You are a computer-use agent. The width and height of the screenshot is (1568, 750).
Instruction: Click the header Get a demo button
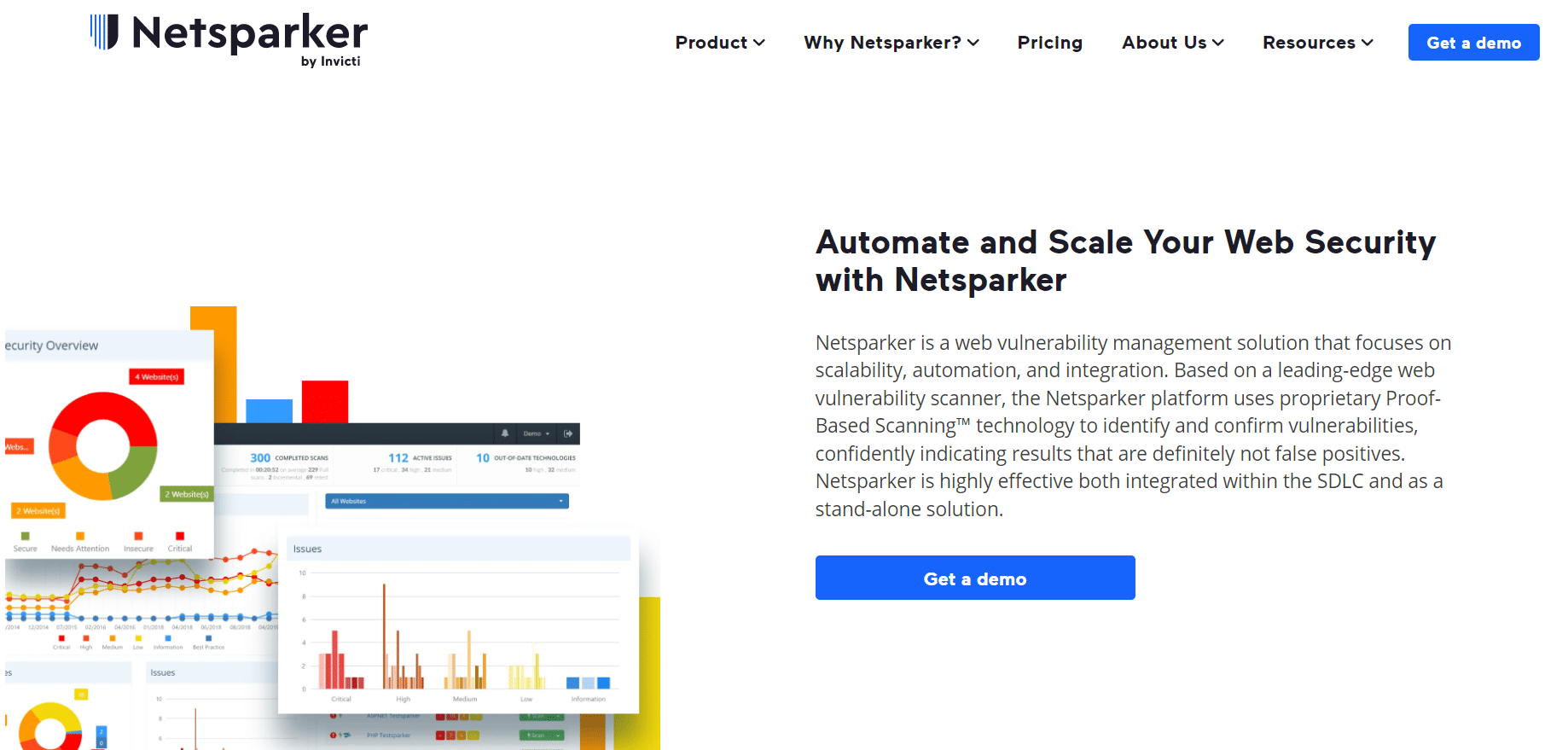pos(1473,43)
